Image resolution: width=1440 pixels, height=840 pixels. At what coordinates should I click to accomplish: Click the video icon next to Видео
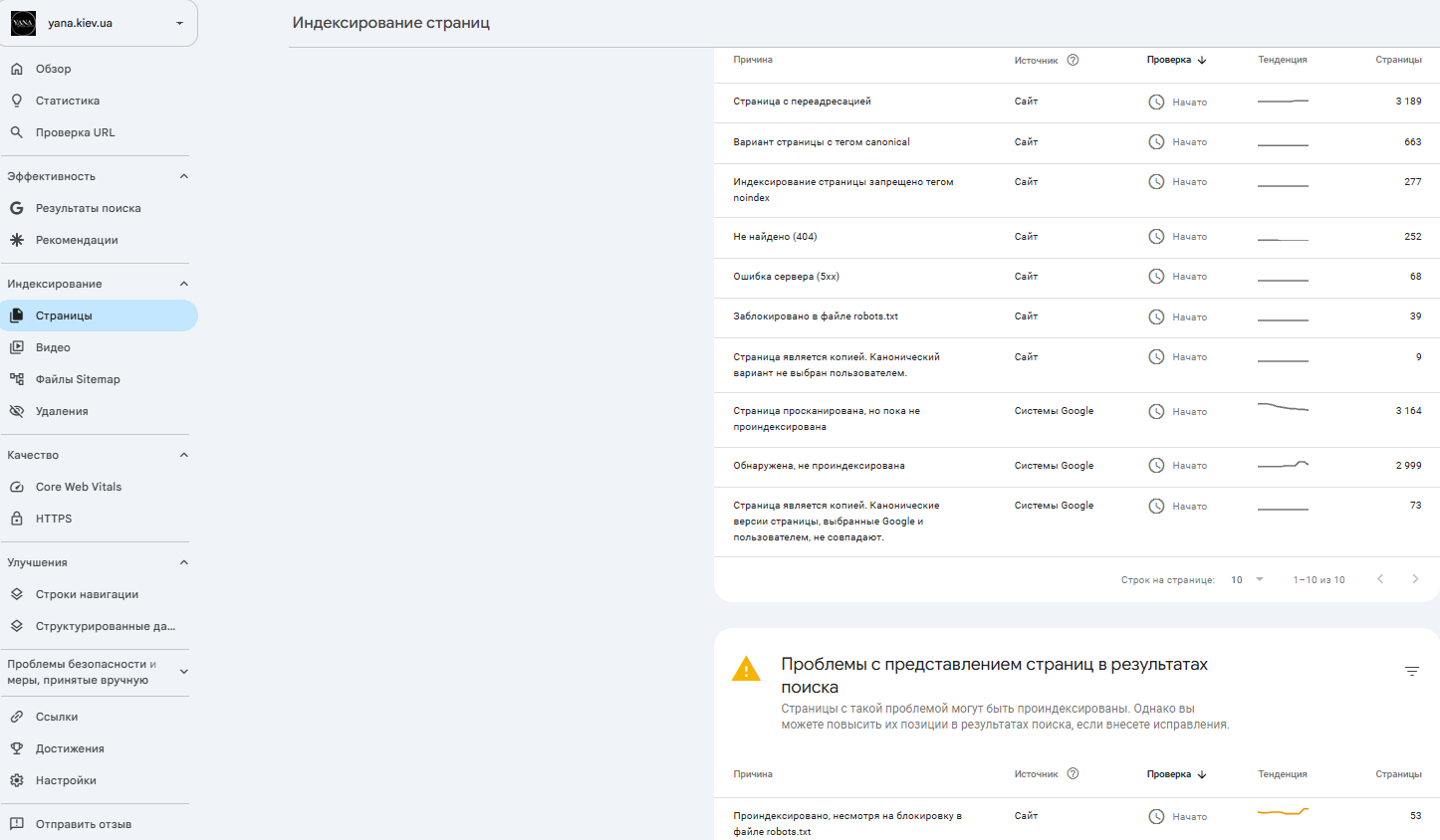tap(17, 347)
